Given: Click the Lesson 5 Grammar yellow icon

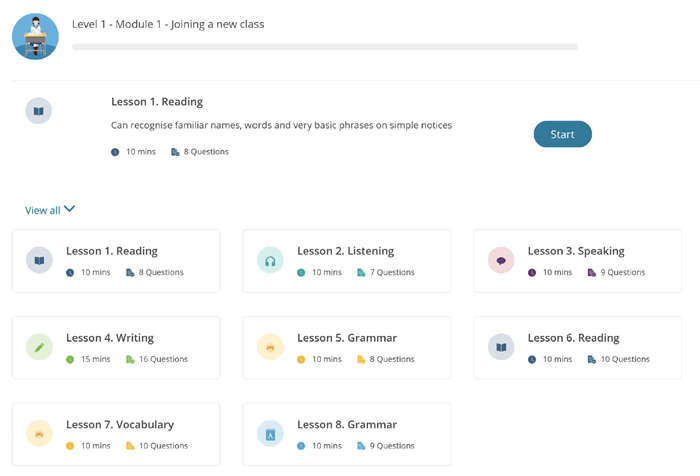Looking at the screenshot, I should pos(270,347).
